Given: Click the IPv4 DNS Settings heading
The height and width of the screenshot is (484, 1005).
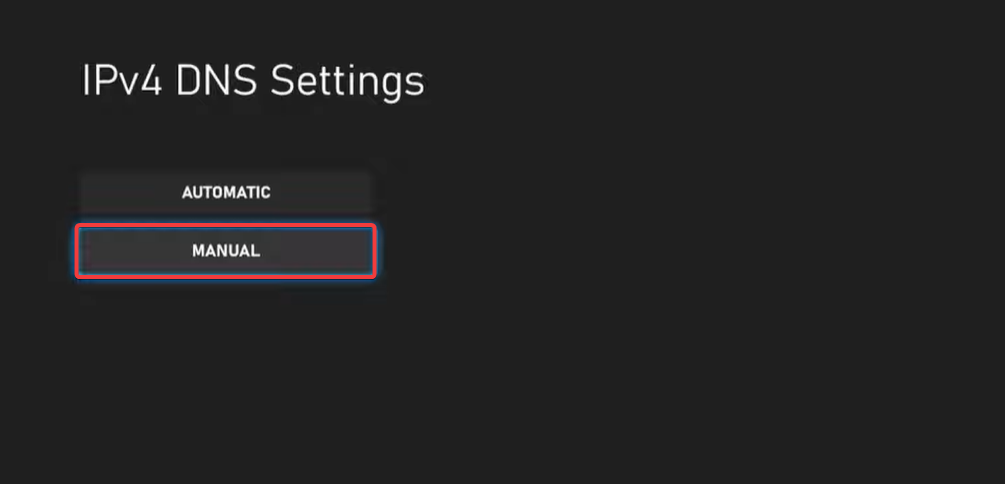Looking at the screenshot, I should (x=253, y=82).
